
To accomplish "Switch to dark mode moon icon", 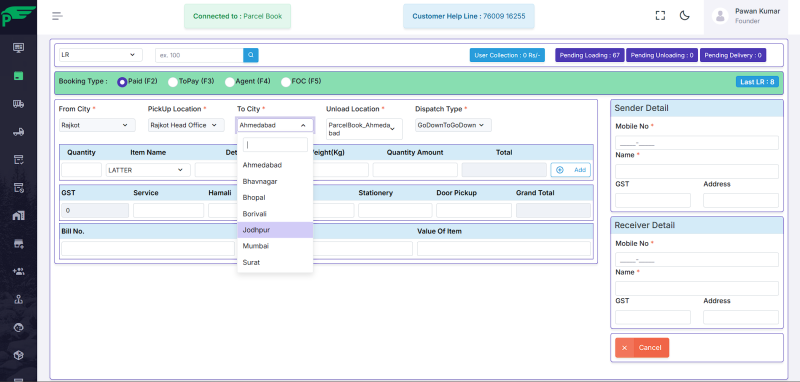I will [685, 16].
